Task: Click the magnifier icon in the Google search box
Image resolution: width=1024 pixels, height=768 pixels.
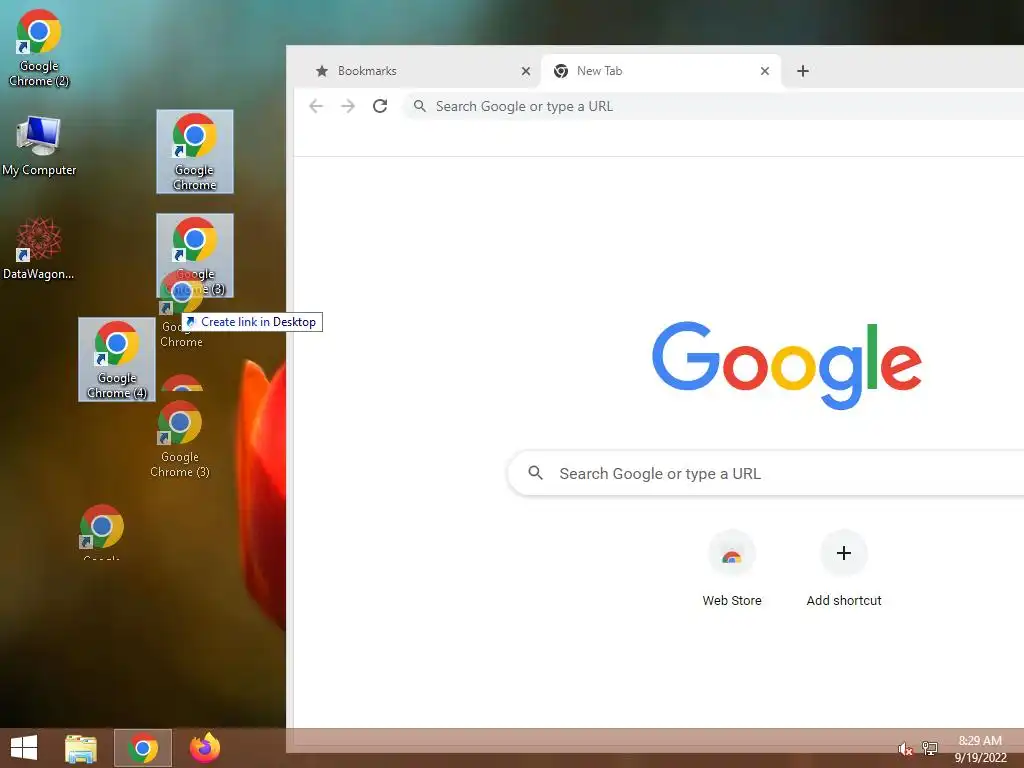Action: 536,473
